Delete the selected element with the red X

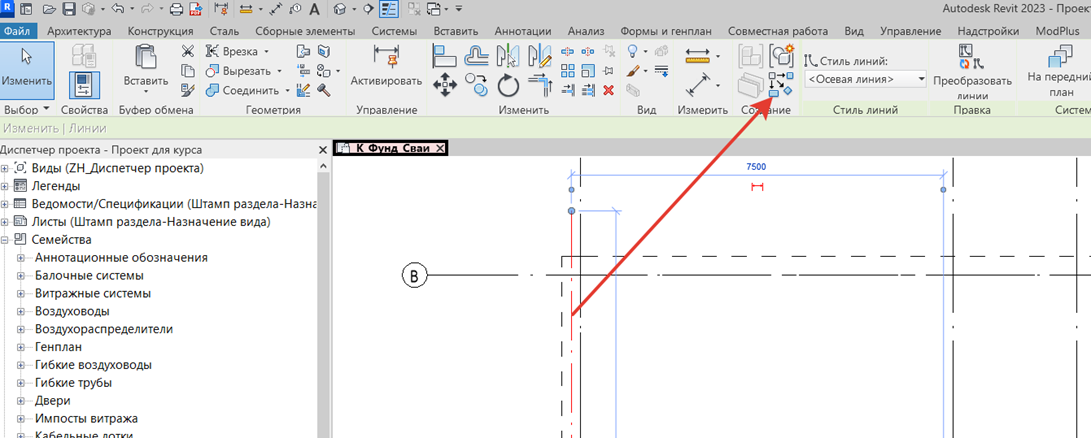point(608,91)
